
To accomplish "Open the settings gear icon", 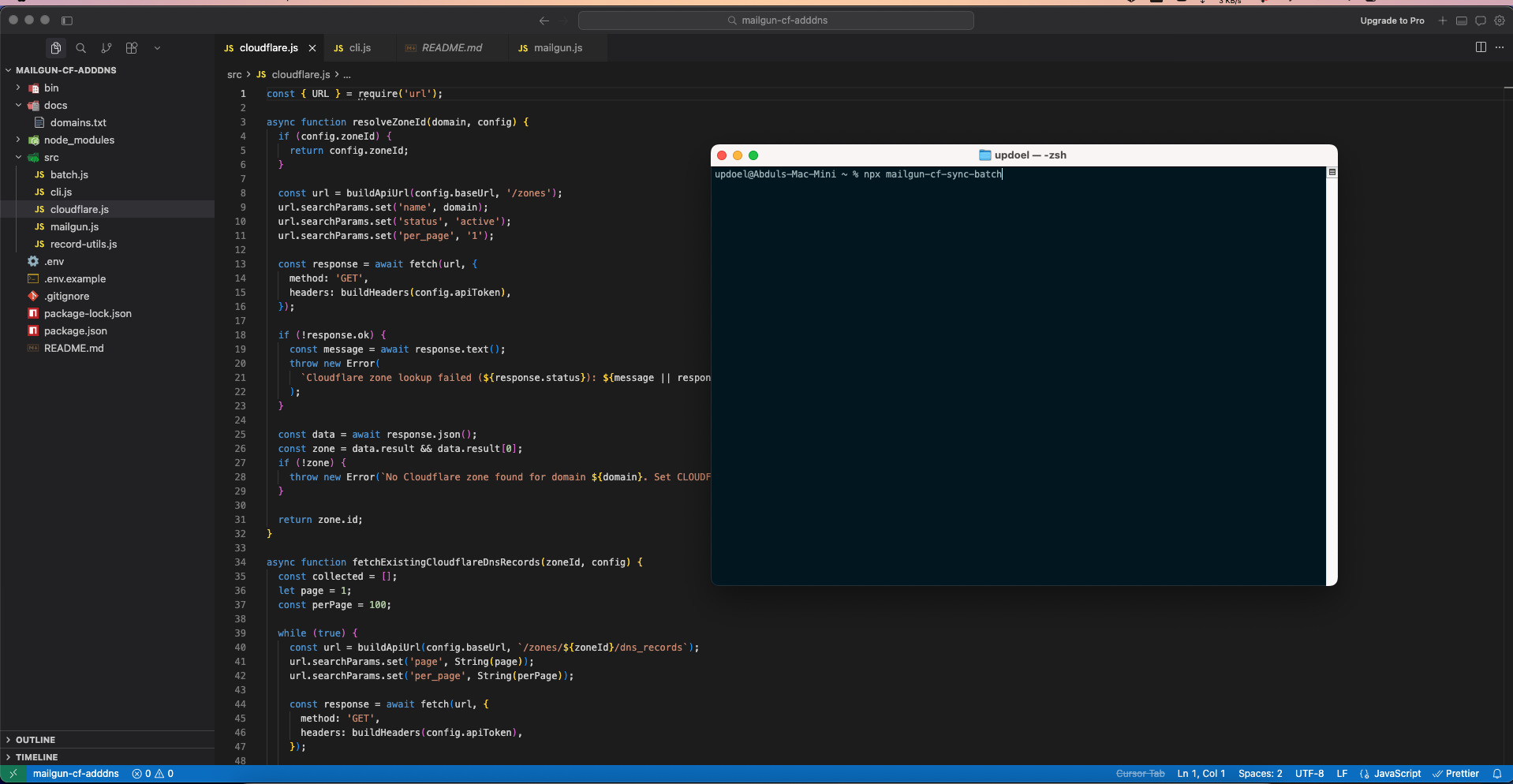I will click(x=1500, y=21).
